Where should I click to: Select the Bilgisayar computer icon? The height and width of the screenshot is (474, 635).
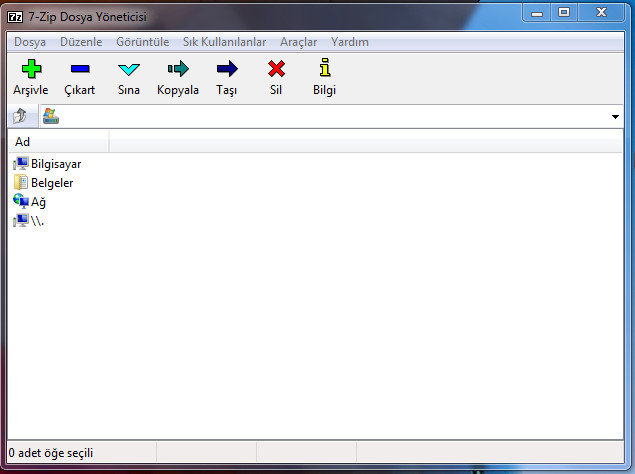21,164
